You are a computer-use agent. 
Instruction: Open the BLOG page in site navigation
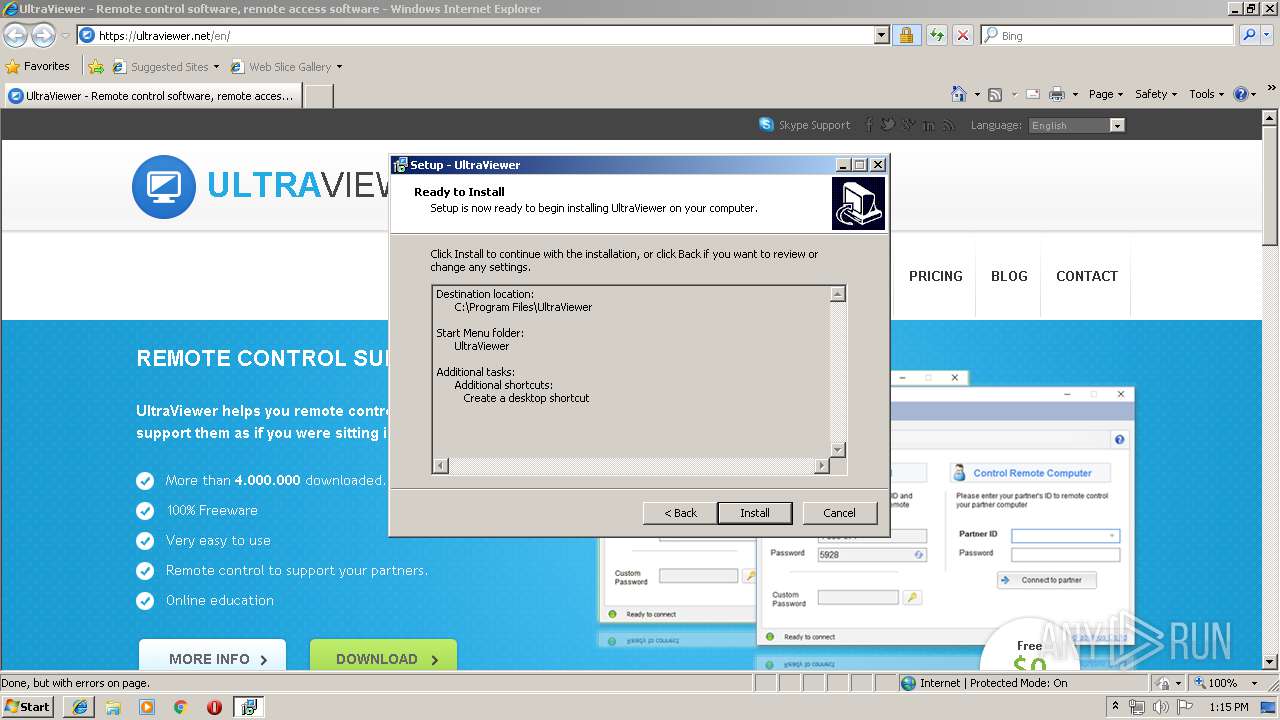pyautogui.click(x=1009, y=276)
